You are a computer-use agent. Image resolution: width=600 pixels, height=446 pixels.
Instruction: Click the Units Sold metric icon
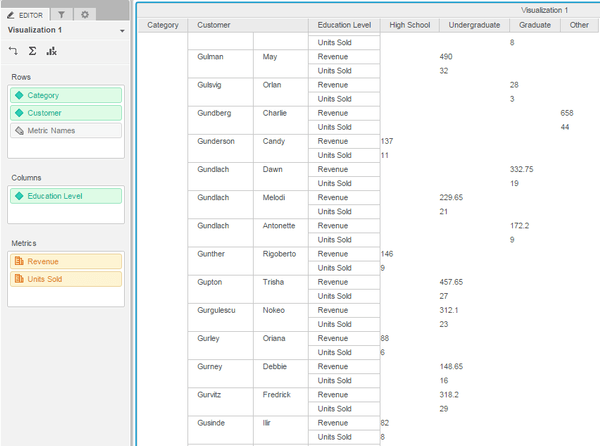[19, 279]
